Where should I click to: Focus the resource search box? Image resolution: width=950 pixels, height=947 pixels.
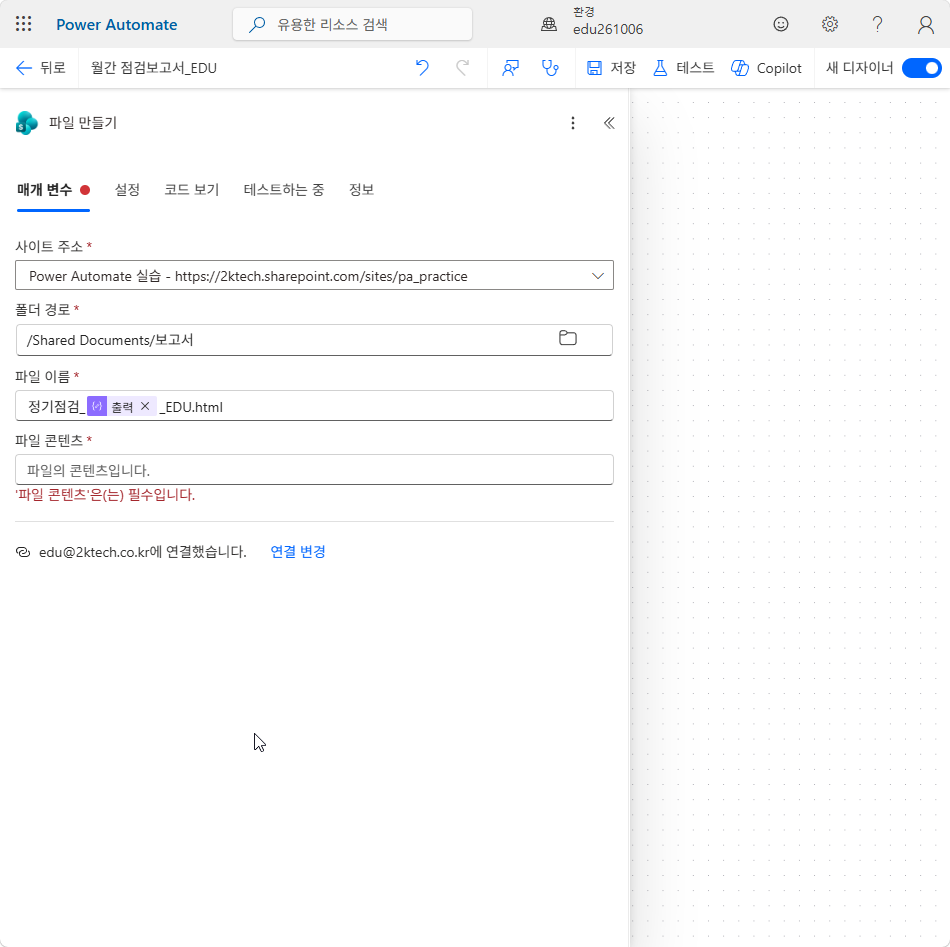click(x=352, y=24)
